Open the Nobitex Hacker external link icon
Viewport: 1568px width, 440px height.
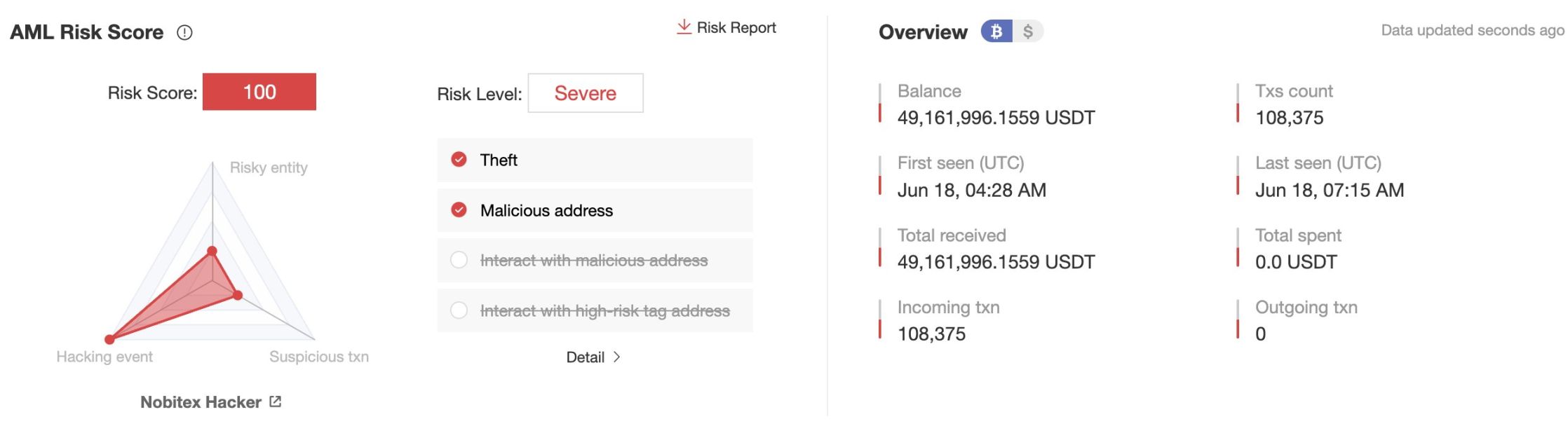click(276, 401)
